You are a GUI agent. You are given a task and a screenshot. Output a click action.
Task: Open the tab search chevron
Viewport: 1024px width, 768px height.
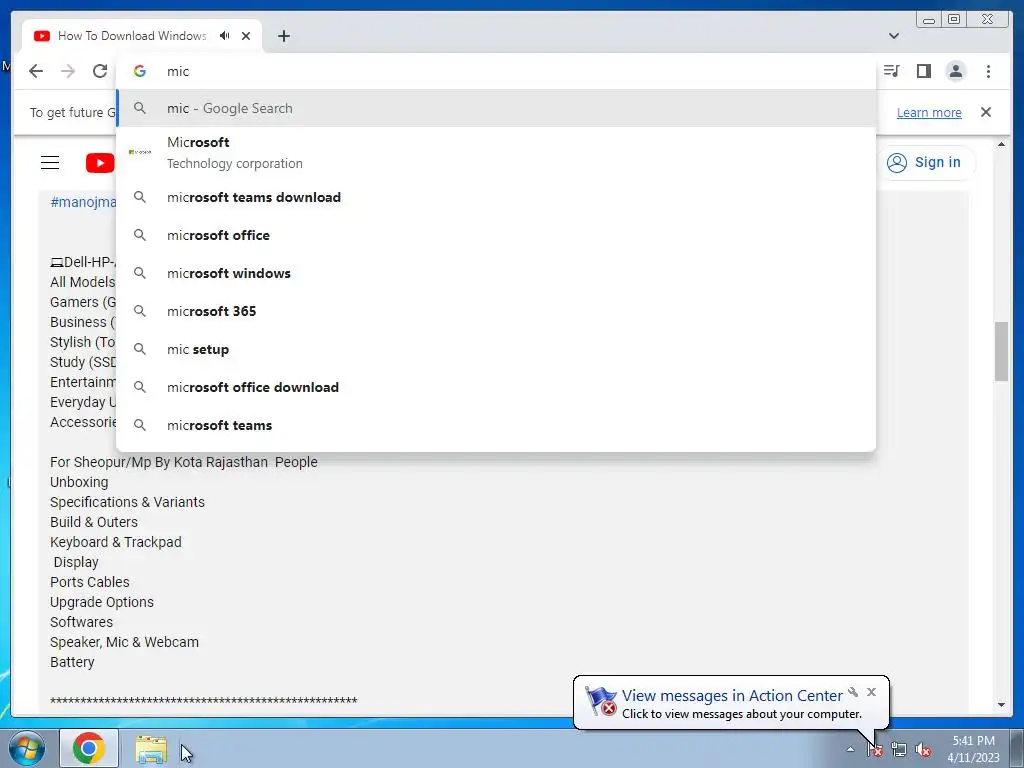894,36
